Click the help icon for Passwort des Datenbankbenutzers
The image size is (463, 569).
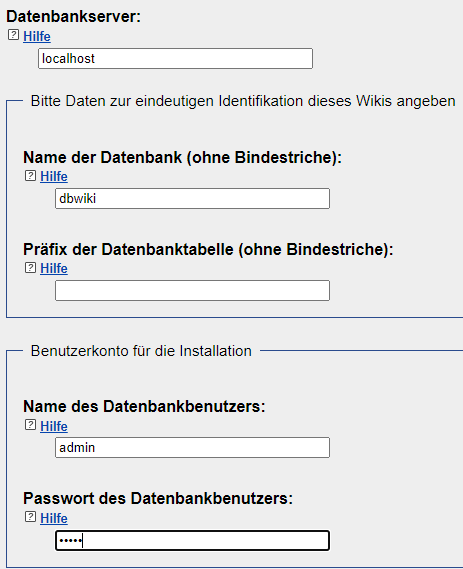[x=30, y=517]
